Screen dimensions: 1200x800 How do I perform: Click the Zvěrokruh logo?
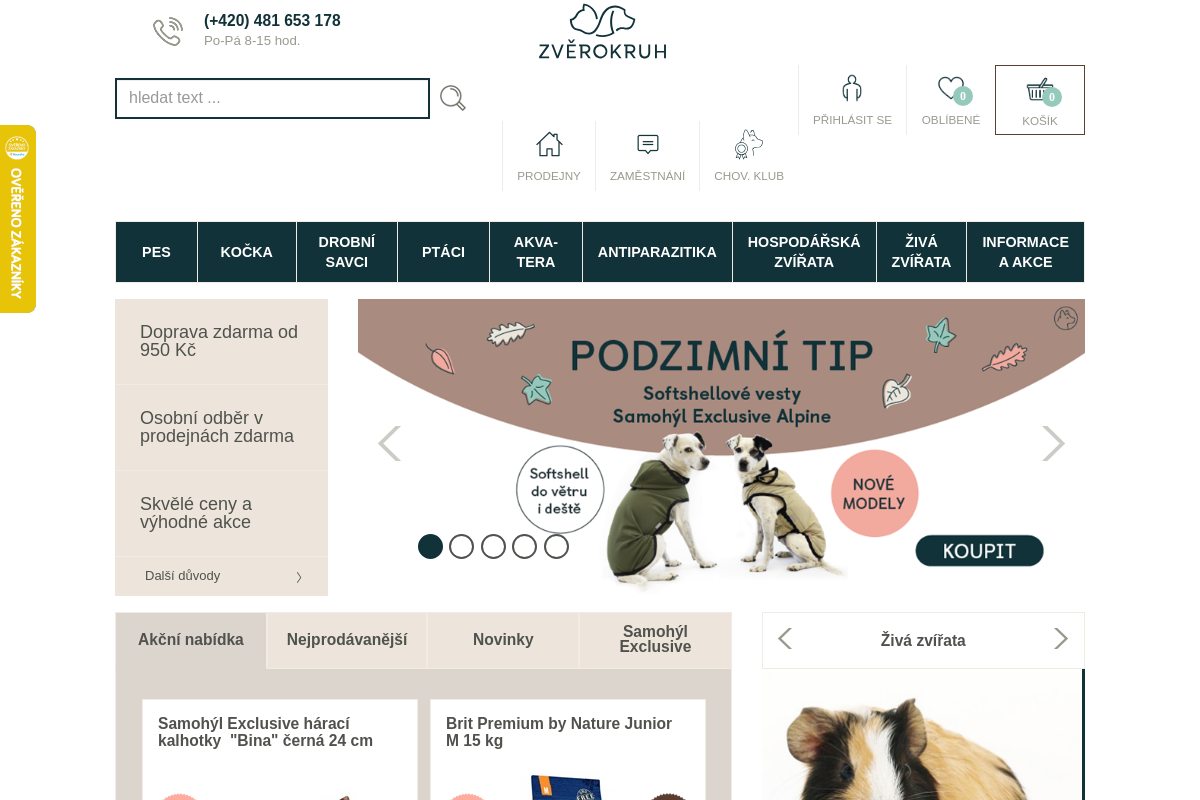coord(602,32)
